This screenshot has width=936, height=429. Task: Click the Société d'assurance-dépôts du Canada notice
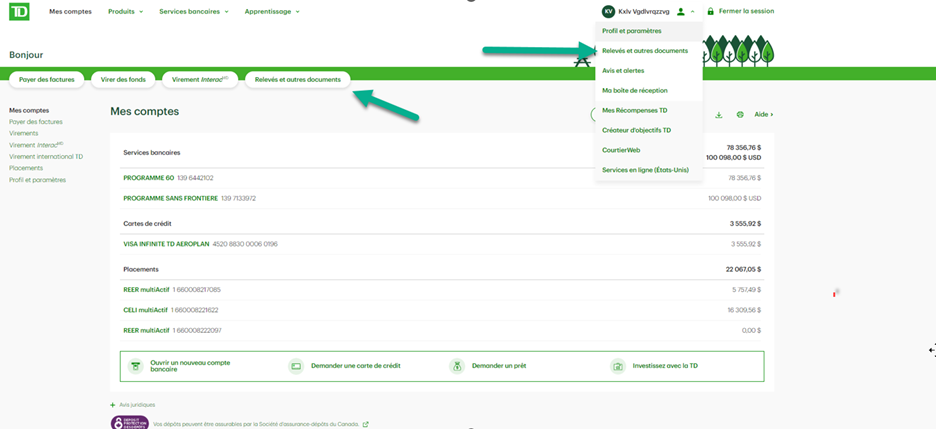pos(256,424)
